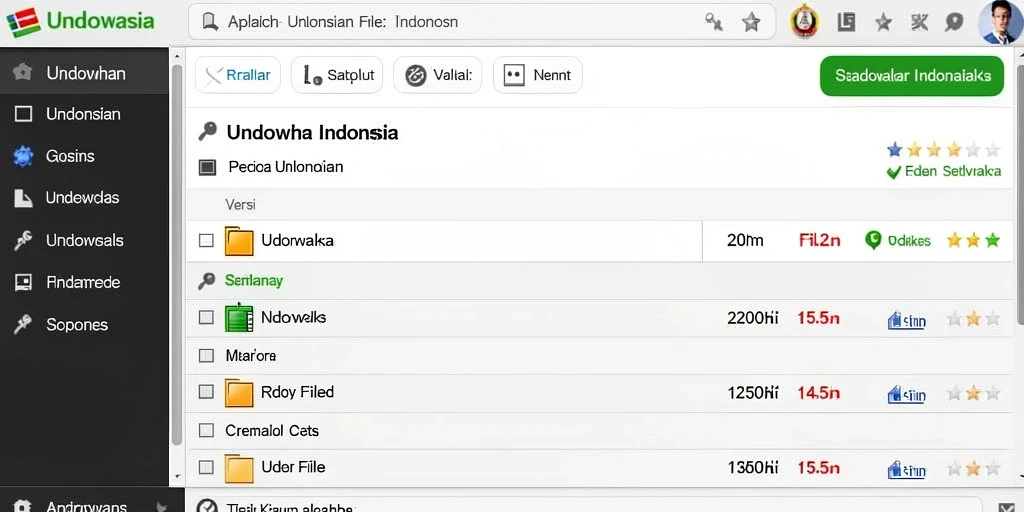Open the user profile avatar
This screenshot has height=512, width=1024.
tap(1000, 22)
